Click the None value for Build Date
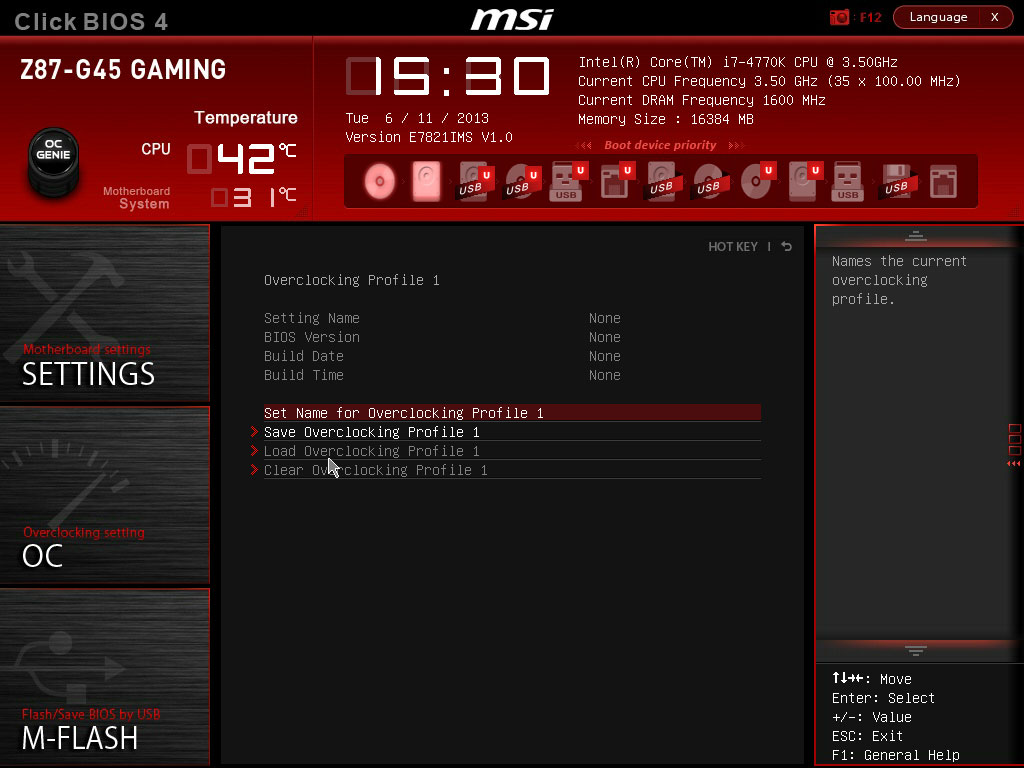1024x768 pixels. coord(605,356)
